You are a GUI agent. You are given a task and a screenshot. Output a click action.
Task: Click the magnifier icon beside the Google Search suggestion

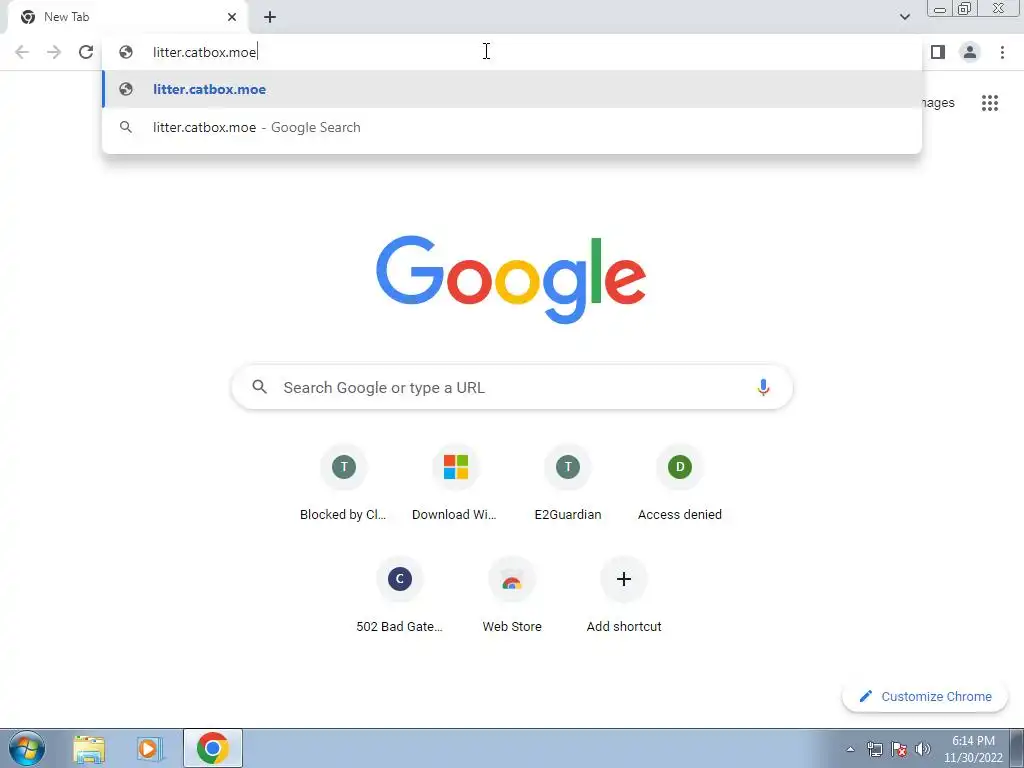pos(126,127)
